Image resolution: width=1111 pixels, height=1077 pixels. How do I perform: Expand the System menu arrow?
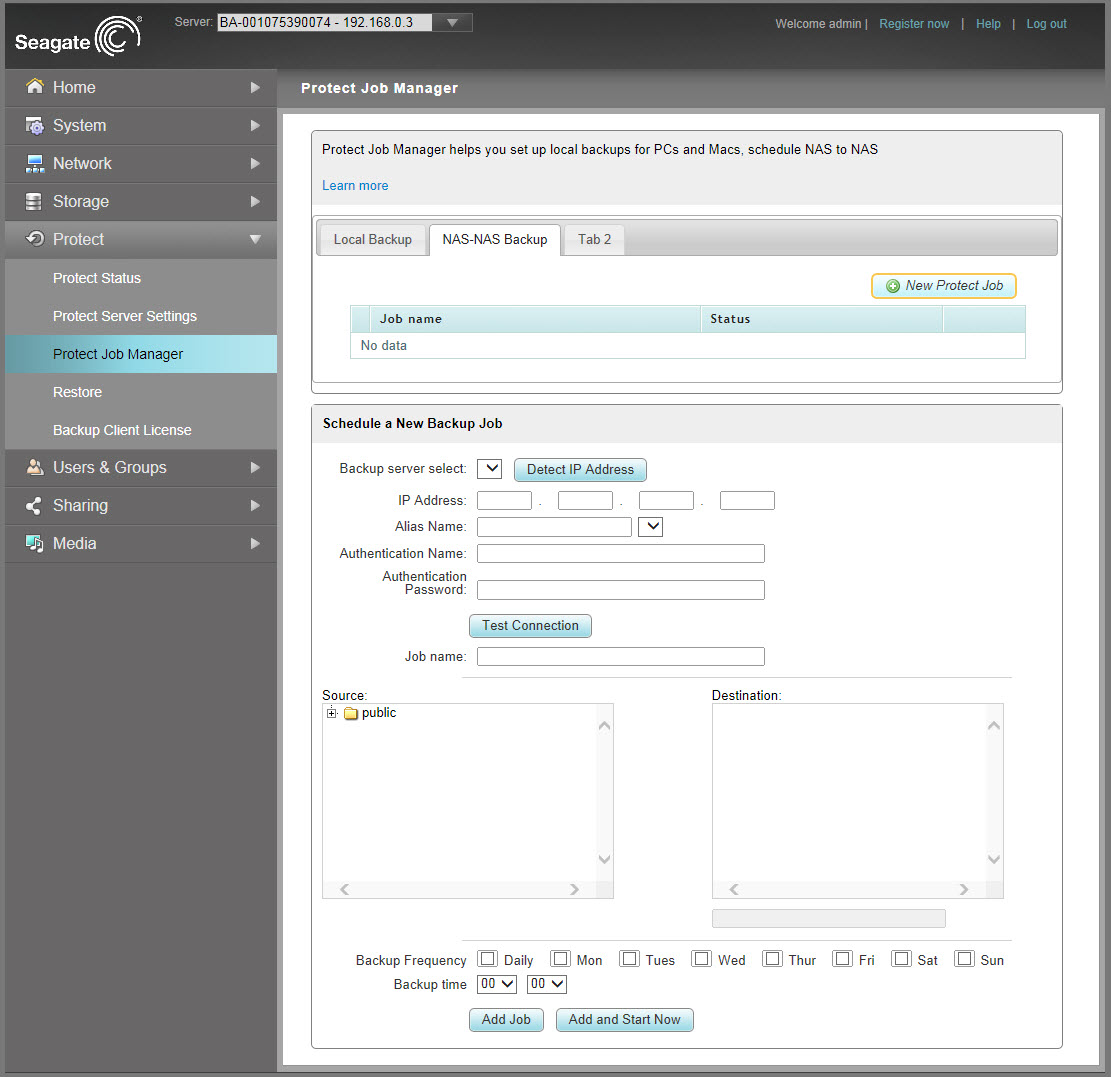click(255, 125)
